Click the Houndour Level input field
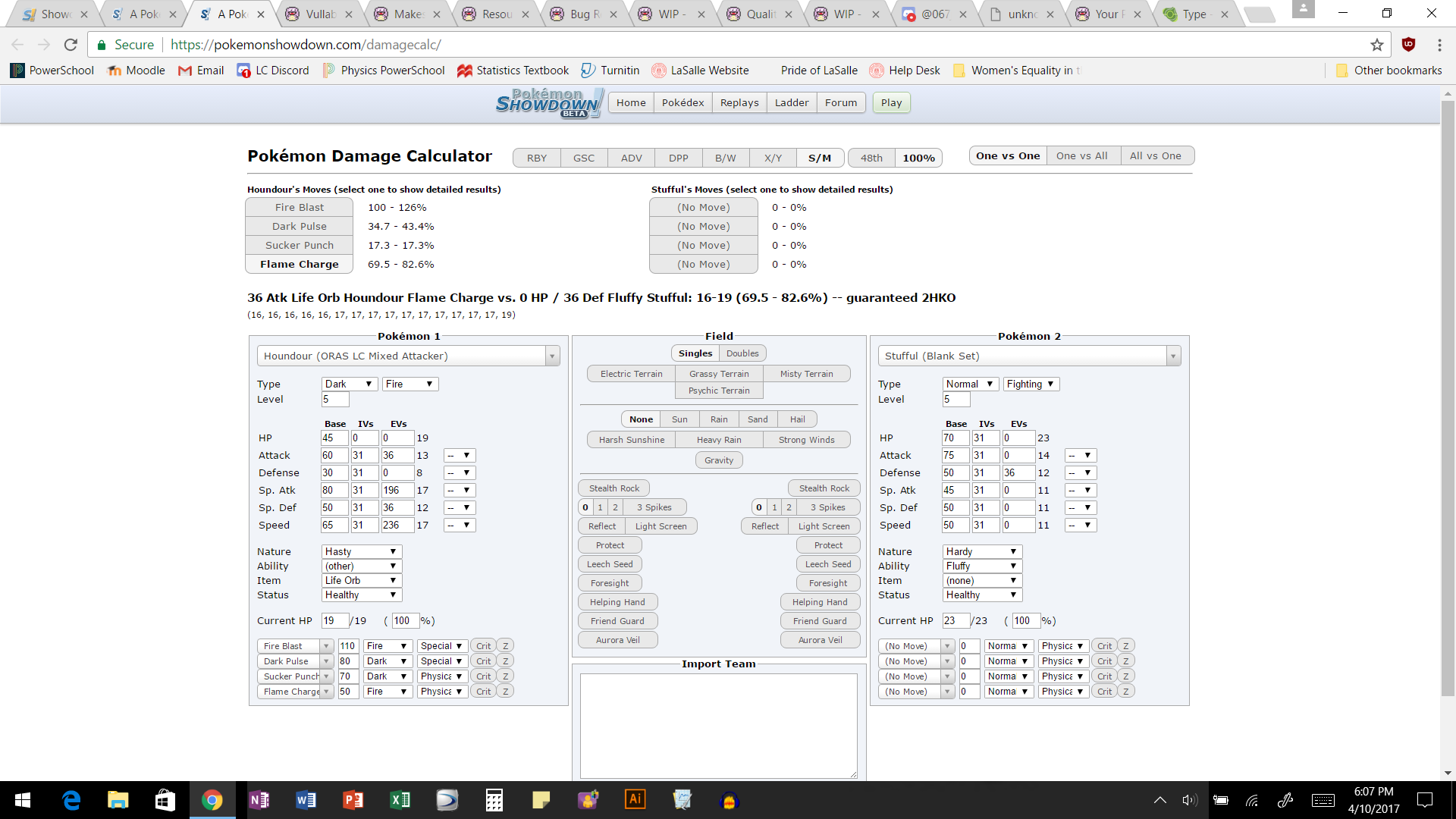This screenshot has height=819, width=1456. tap(335, 399)
